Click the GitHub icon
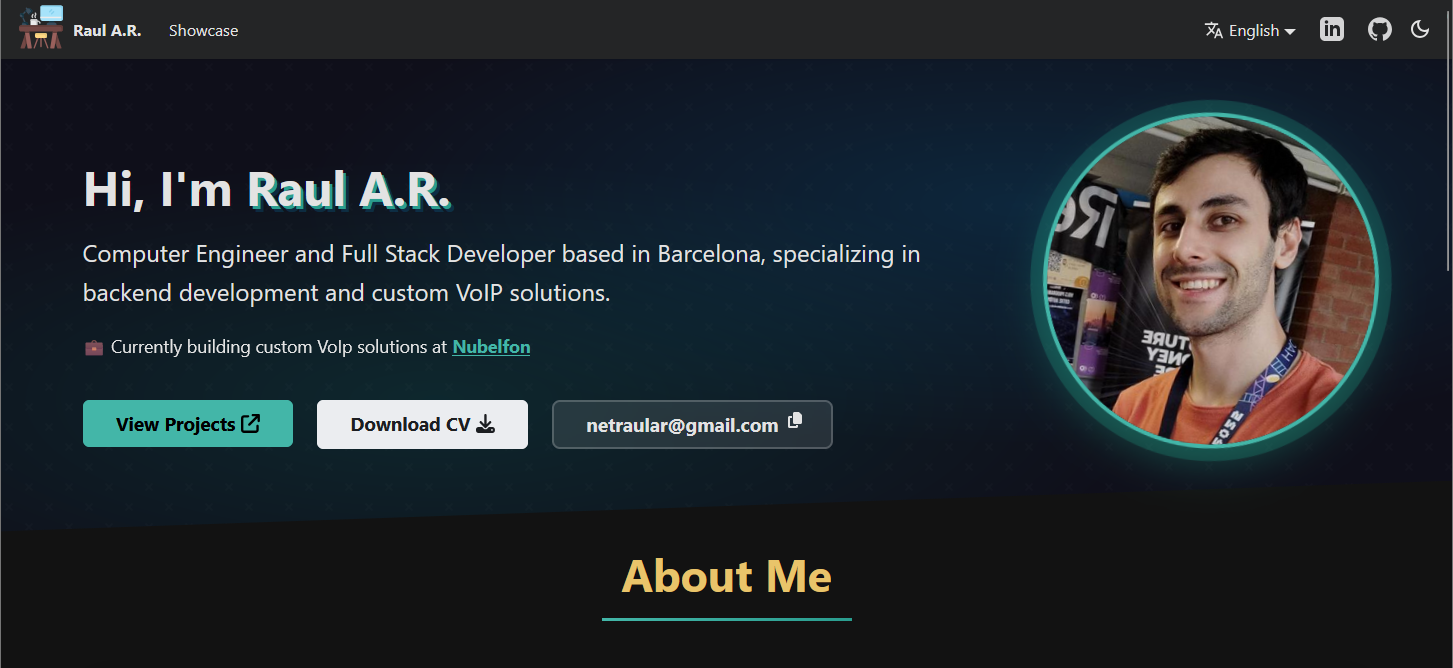 tap(1379, 29)
